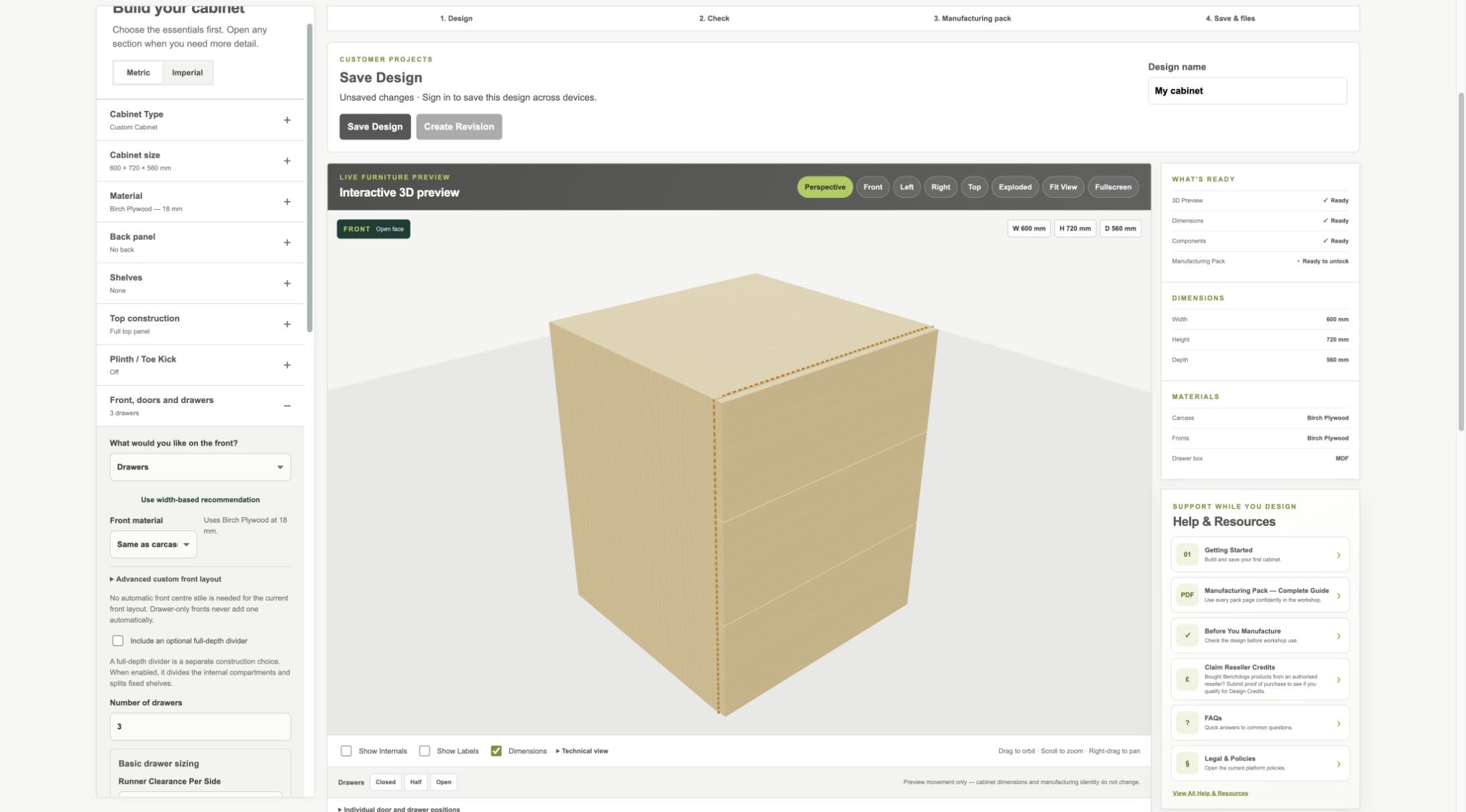Click the Number of drawers field
The height and width of the screenshot is (812, 1466).
(200, 726)
